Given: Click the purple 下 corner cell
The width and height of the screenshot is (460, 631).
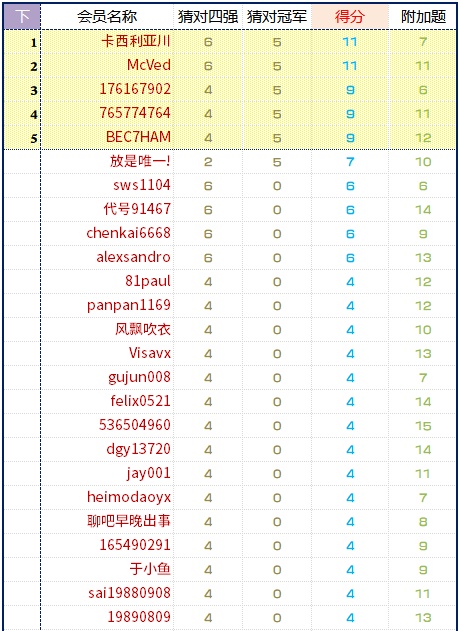Looking at the screenshot, I should pyautogui.click(x=22, y=17).
